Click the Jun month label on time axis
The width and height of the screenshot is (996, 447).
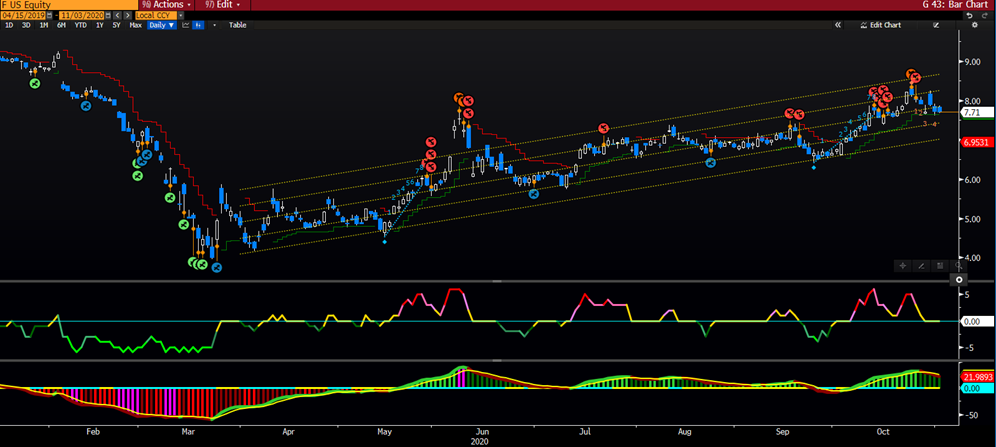tap(483, 432)
